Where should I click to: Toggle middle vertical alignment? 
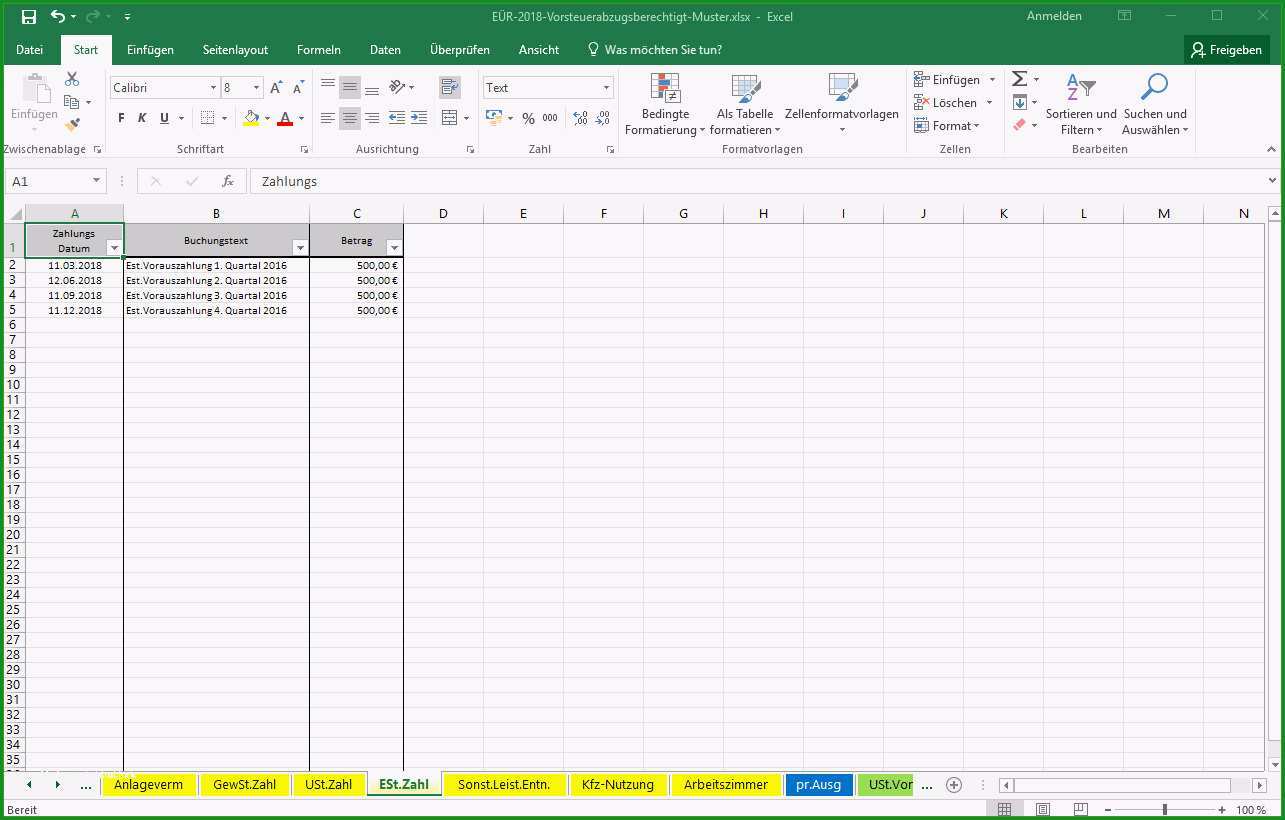click(x=350, y=88)
